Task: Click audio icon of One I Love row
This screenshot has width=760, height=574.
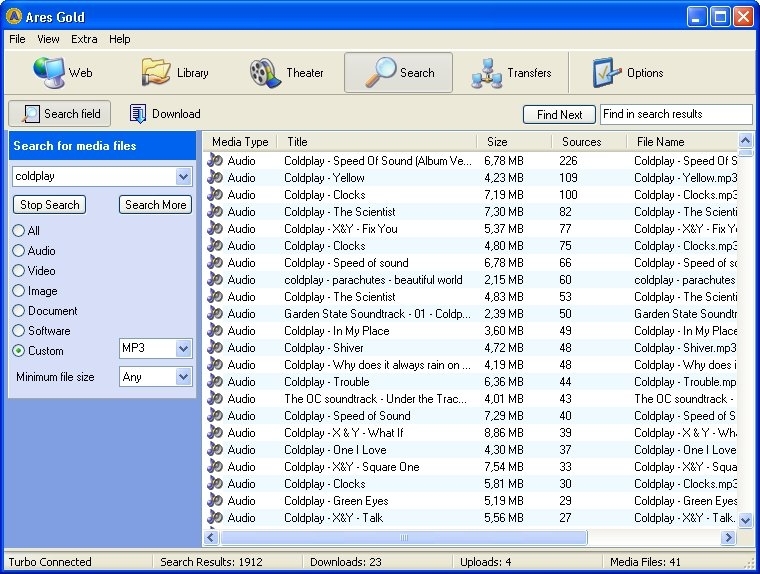Action: pyautogui.click(x=215, y=449)
